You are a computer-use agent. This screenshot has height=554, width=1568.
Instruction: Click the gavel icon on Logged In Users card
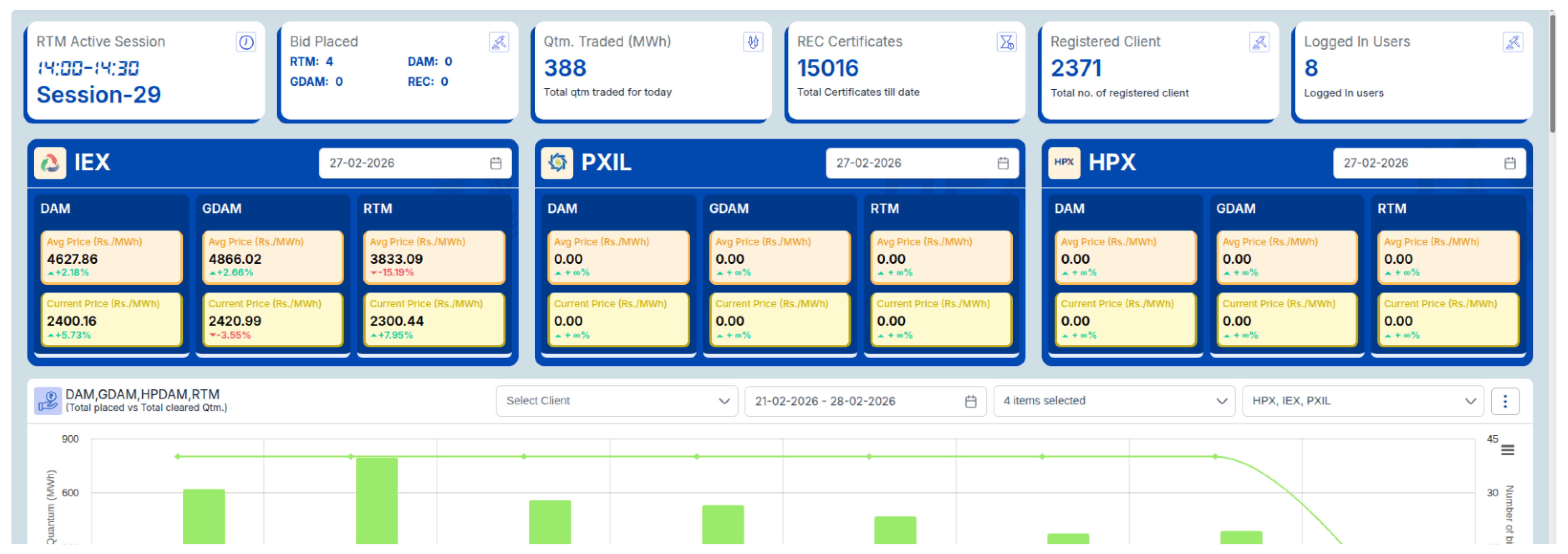pyautogui.click(x=1514, y=43)
